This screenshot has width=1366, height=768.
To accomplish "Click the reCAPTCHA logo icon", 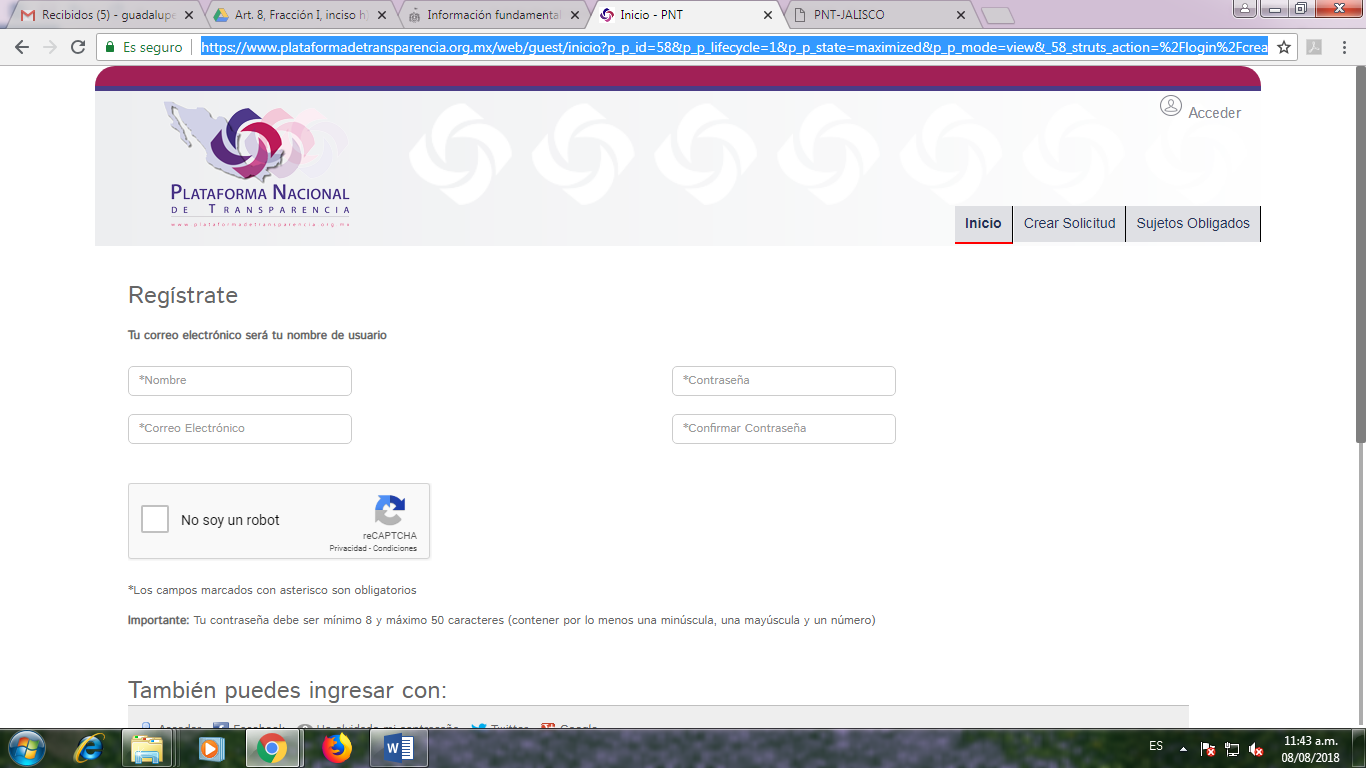I will tap(390, 510).
